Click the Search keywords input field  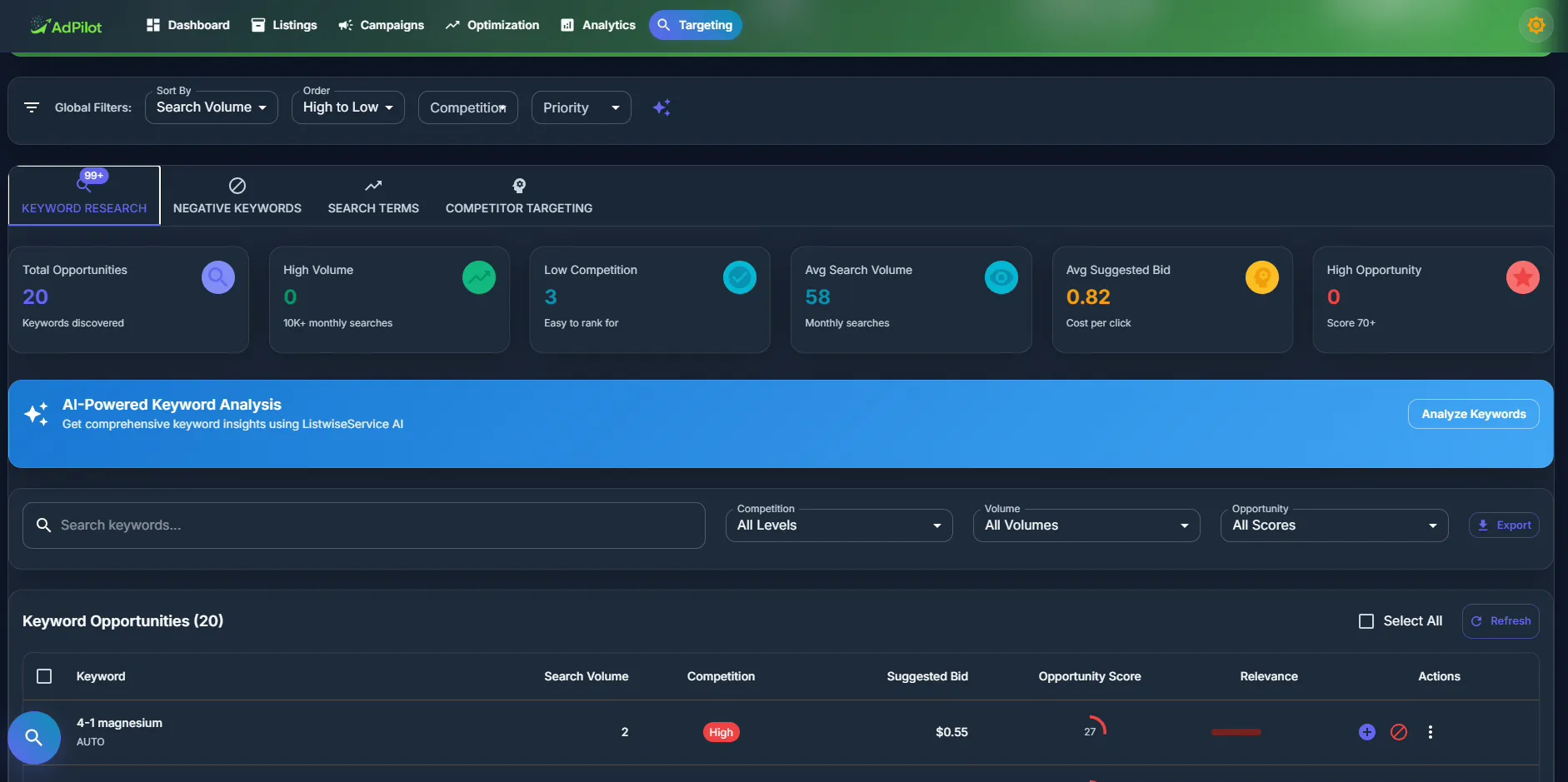[364, 525]
